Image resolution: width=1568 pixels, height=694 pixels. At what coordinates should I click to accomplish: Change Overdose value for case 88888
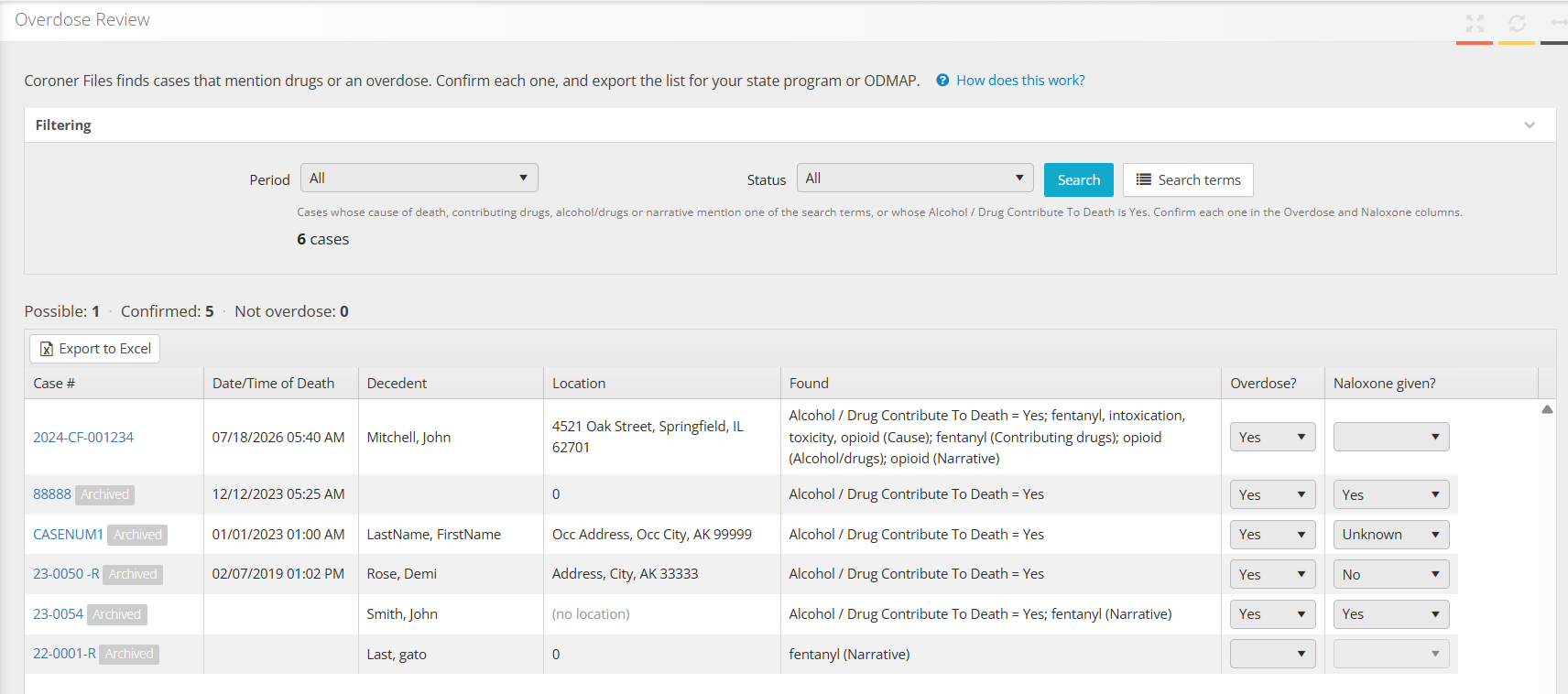[x=1272, y=494]
